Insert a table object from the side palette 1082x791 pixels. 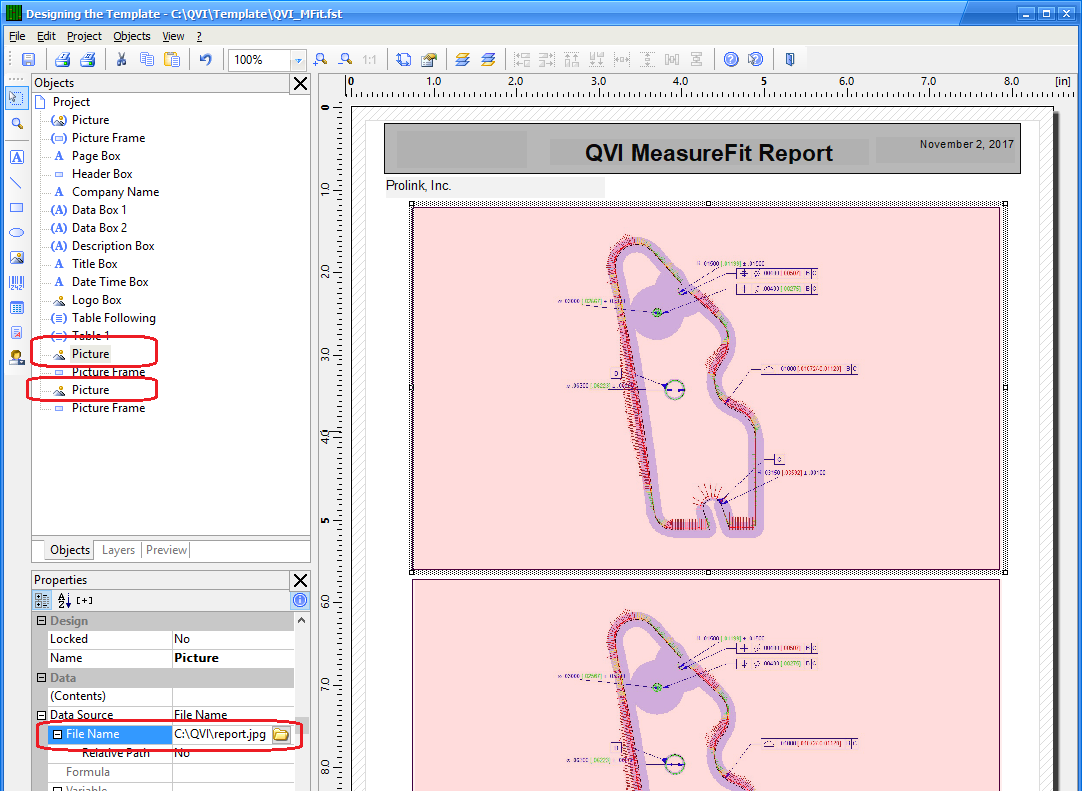pos(17,308)
